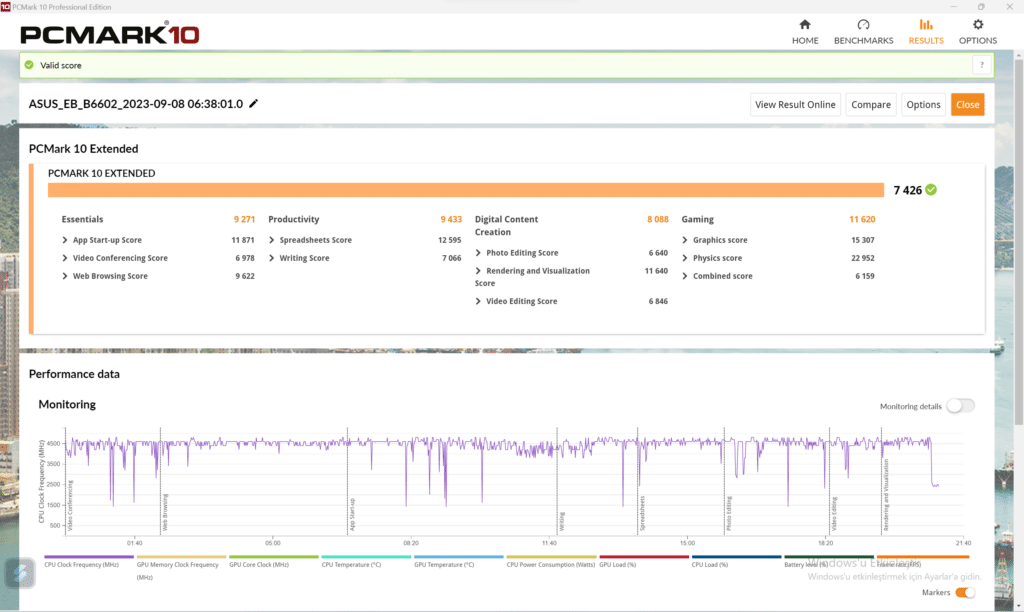Close the result with orange Close button
The image size is (1024, 612).
pyautogui.click(x=967, y=105)
